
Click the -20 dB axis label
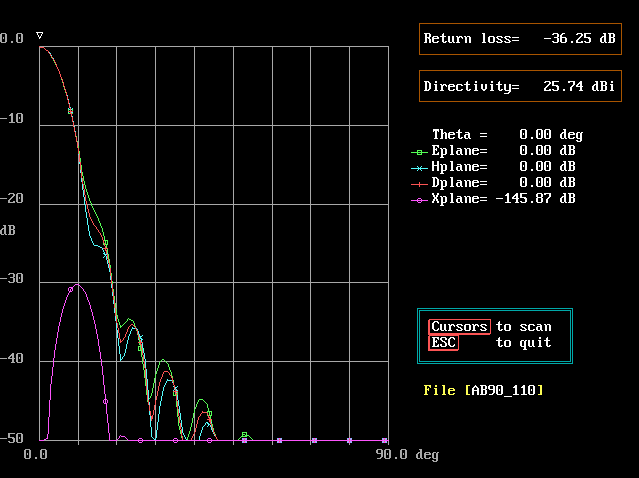pos(12,198)
